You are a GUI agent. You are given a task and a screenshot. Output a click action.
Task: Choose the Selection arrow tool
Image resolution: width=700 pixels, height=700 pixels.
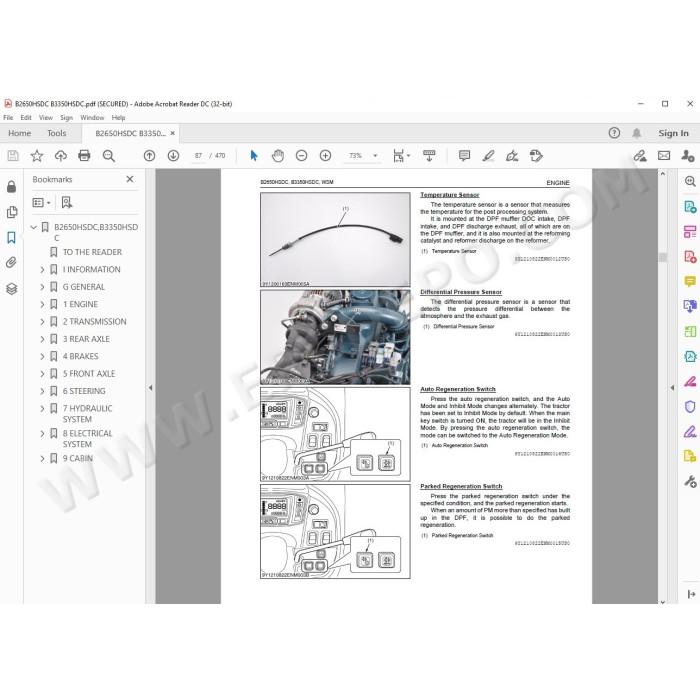point(254,155)
